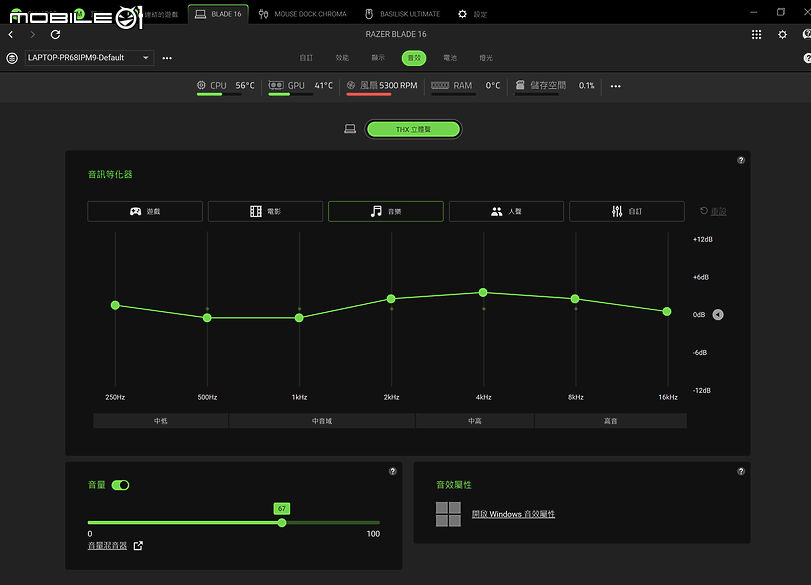The image size is (811, 585).
Task: Click the arrow marker next to 0dB
Action: (x=718, y=314)
